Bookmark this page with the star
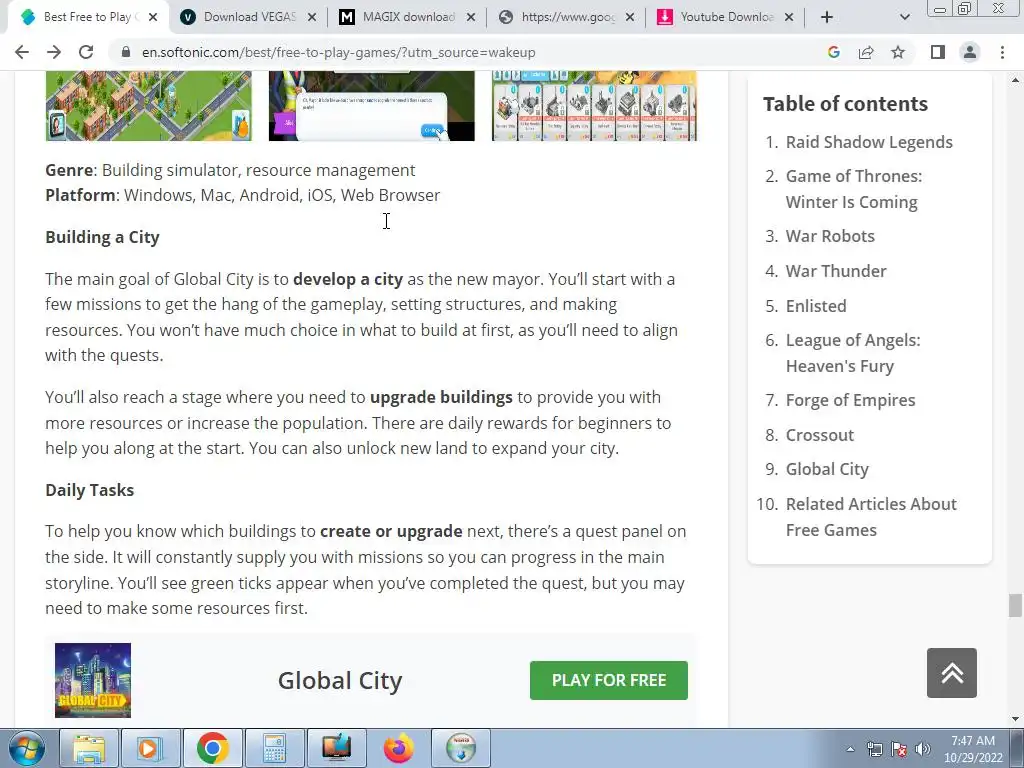 click(898, 52)
